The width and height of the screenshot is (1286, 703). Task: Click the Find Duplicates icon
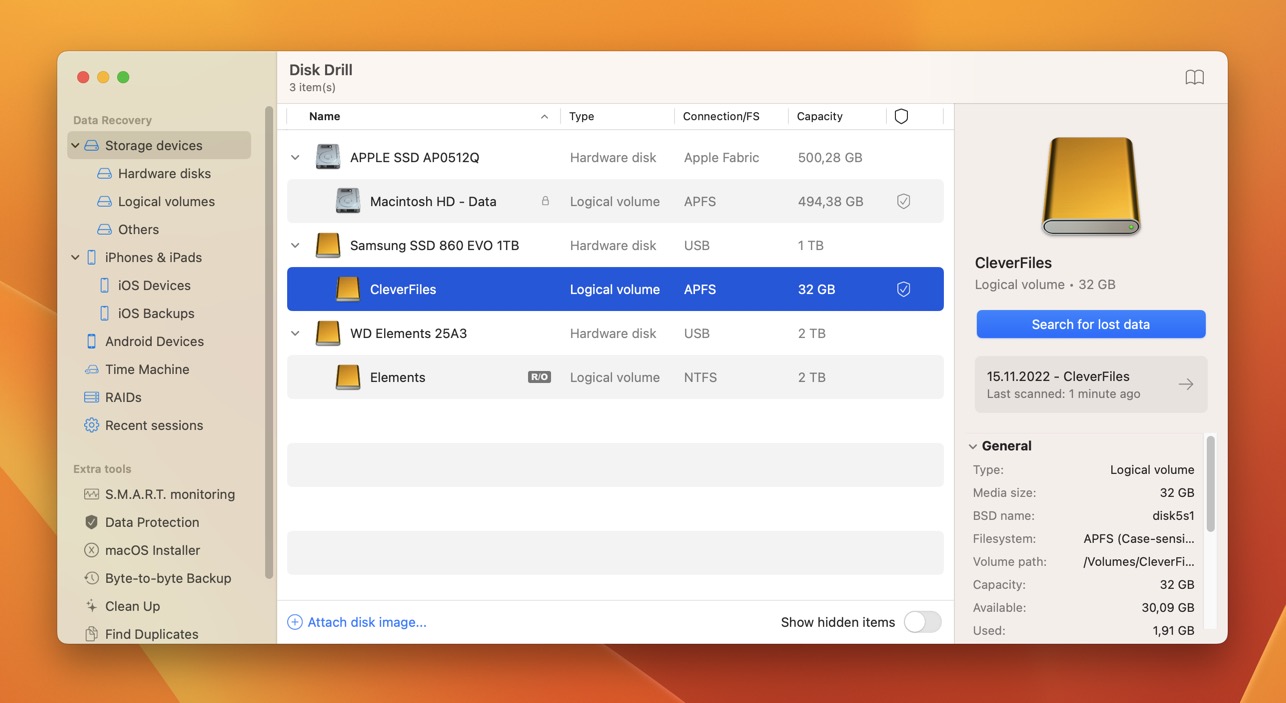click(91, 634)
